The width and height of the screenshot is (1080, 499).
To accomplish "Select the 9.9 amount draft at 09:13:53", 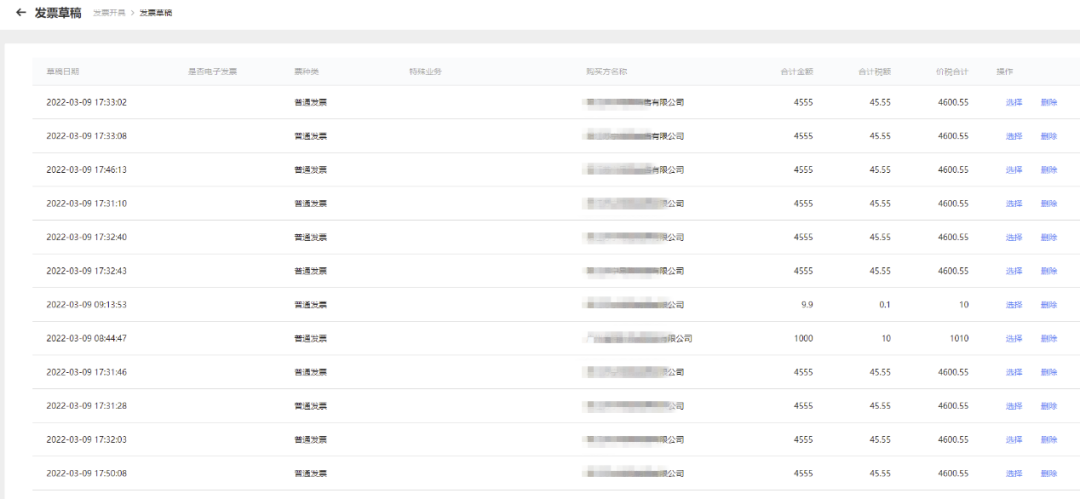I will 1014,305.
